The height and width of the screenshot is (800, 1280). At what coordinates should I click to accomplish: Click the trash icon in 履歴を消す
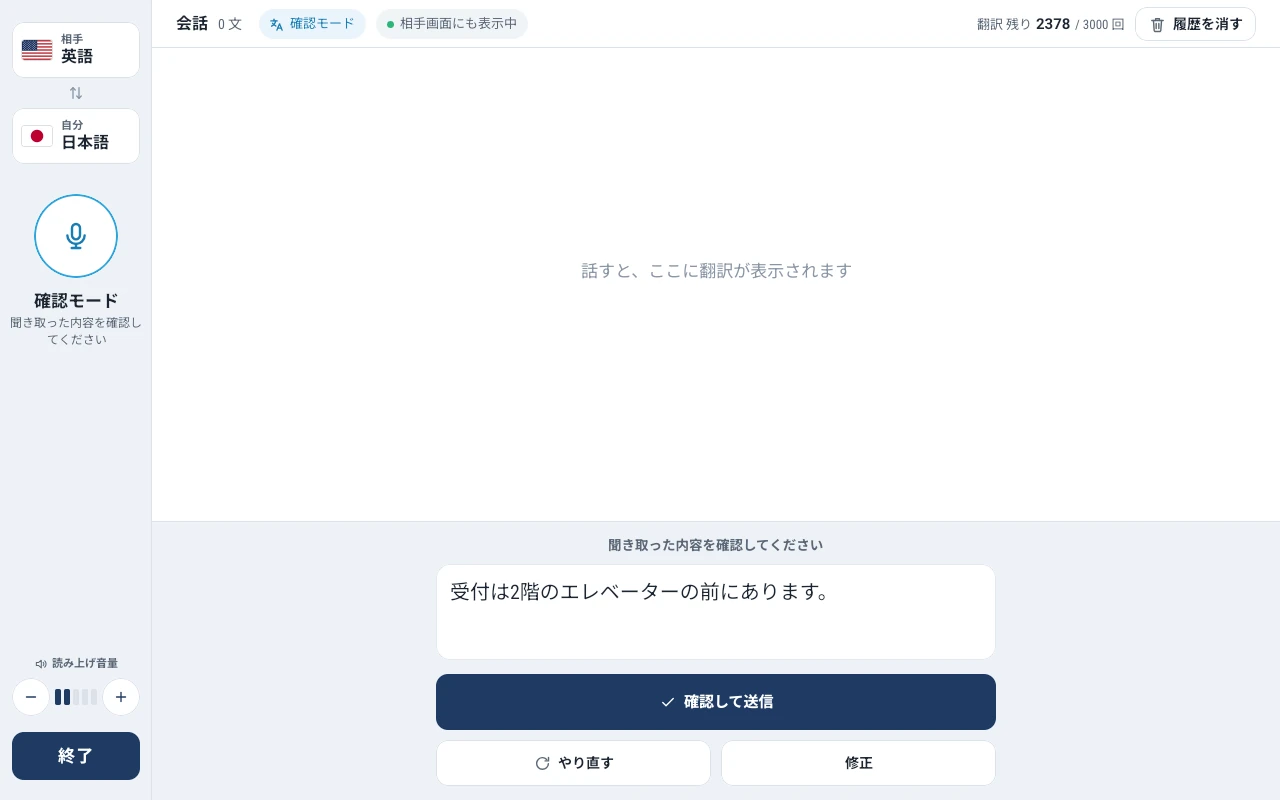[x=1158, y=24]
